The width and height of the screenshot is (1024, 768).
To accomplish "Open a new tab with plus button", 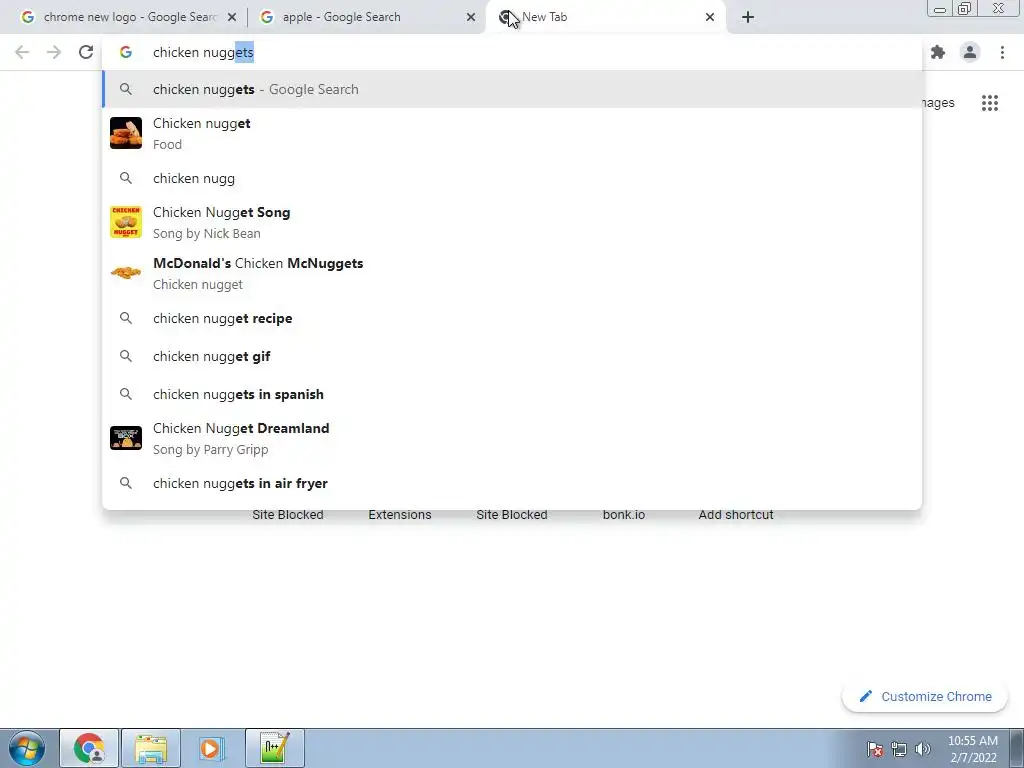I will pos(748,17).
